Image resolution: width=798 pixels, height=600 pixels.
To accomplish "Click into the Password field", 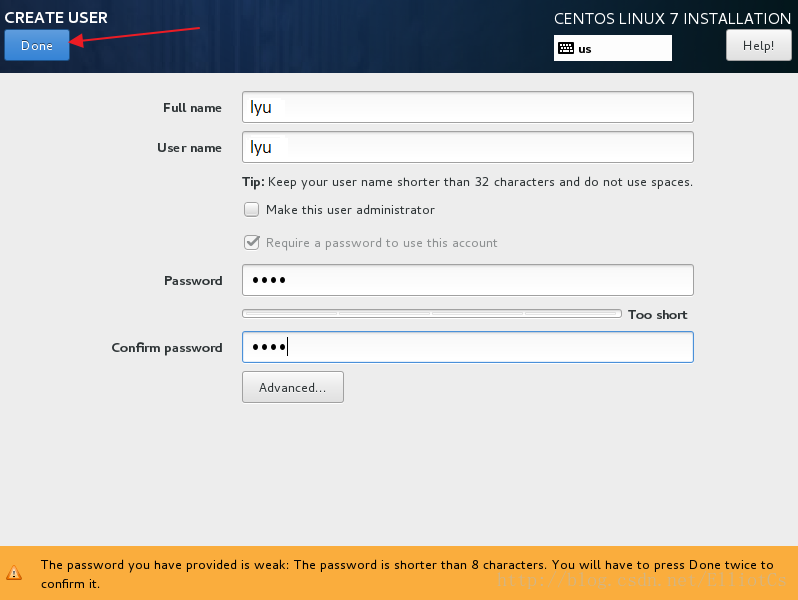I will pos(468,280).
